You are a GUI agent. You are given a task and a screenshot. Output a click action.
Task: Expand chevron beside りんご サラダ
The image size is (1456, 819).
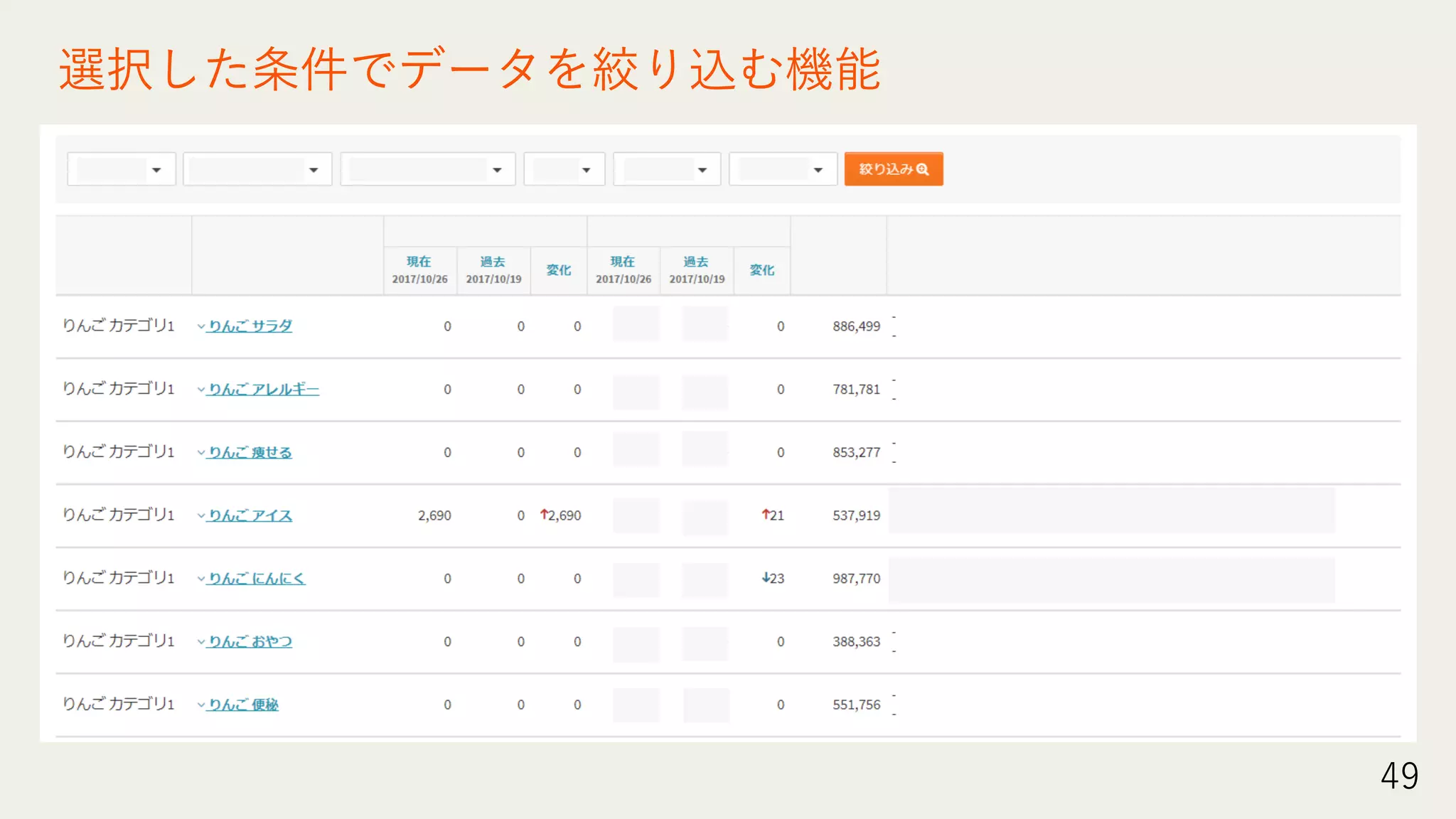click(x=201, y=327)
